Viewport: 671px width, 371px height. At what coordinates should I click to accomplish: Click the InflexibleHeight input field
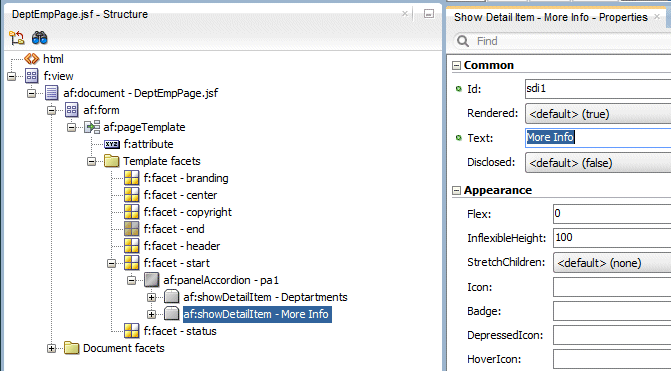click(612, 237)
